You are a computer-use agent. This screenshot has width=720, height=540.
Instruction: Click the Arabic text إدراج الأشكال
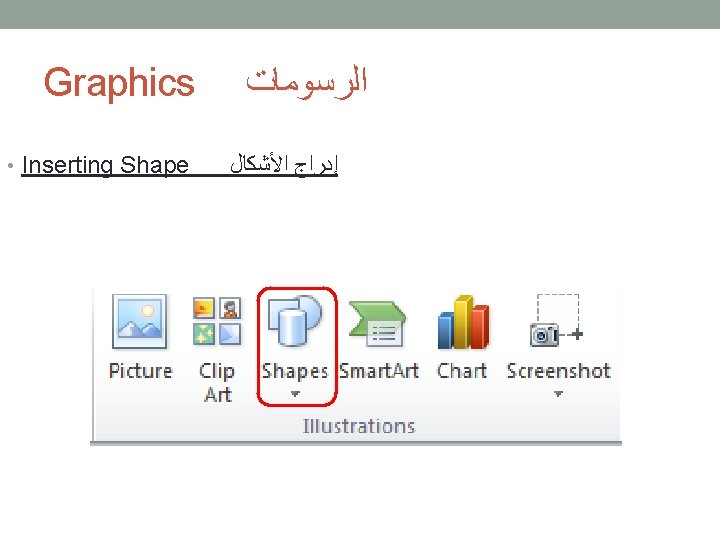(284, 164)
